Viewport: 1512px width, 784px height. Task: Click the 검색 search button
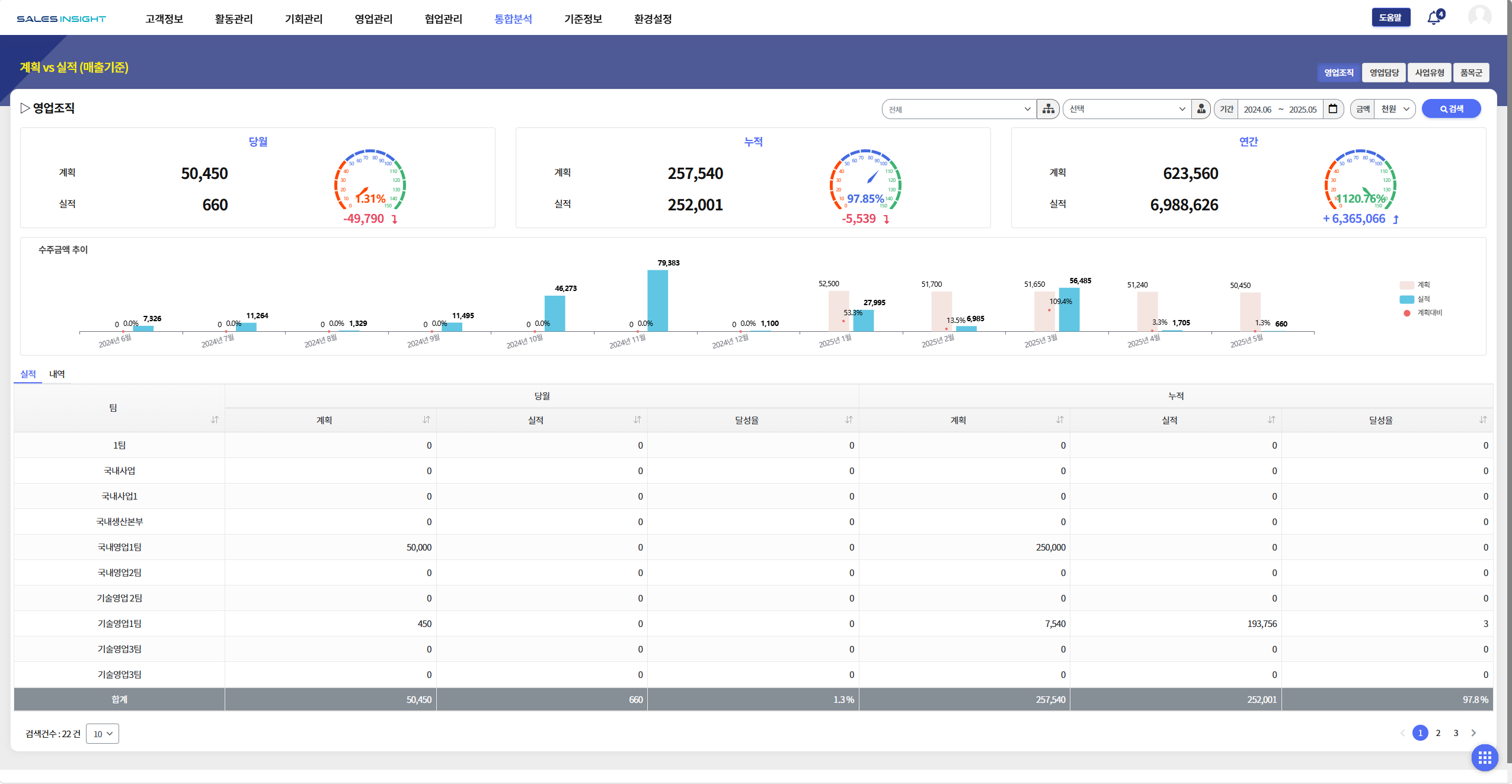(x=1452, y=109)
